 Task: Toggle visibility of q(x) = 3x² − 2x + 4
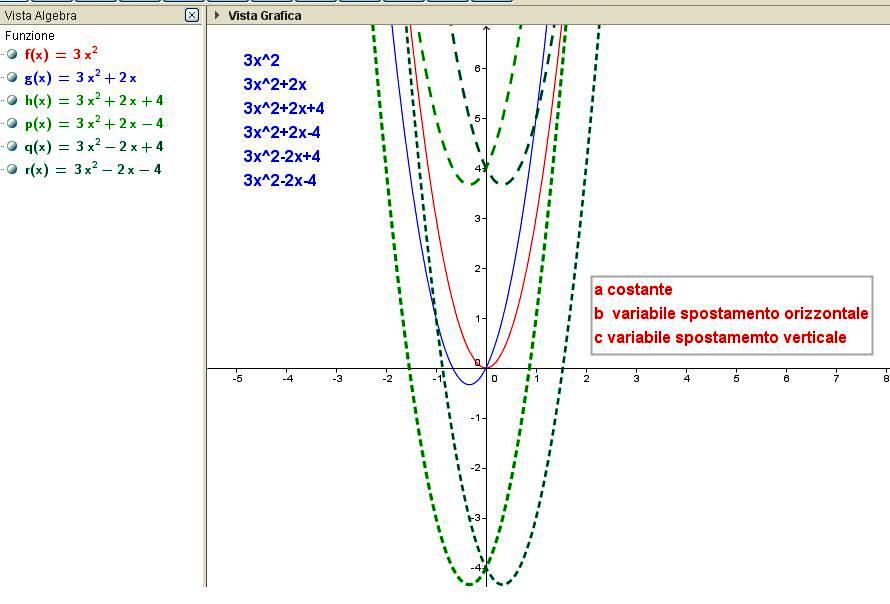pos(12,146)
